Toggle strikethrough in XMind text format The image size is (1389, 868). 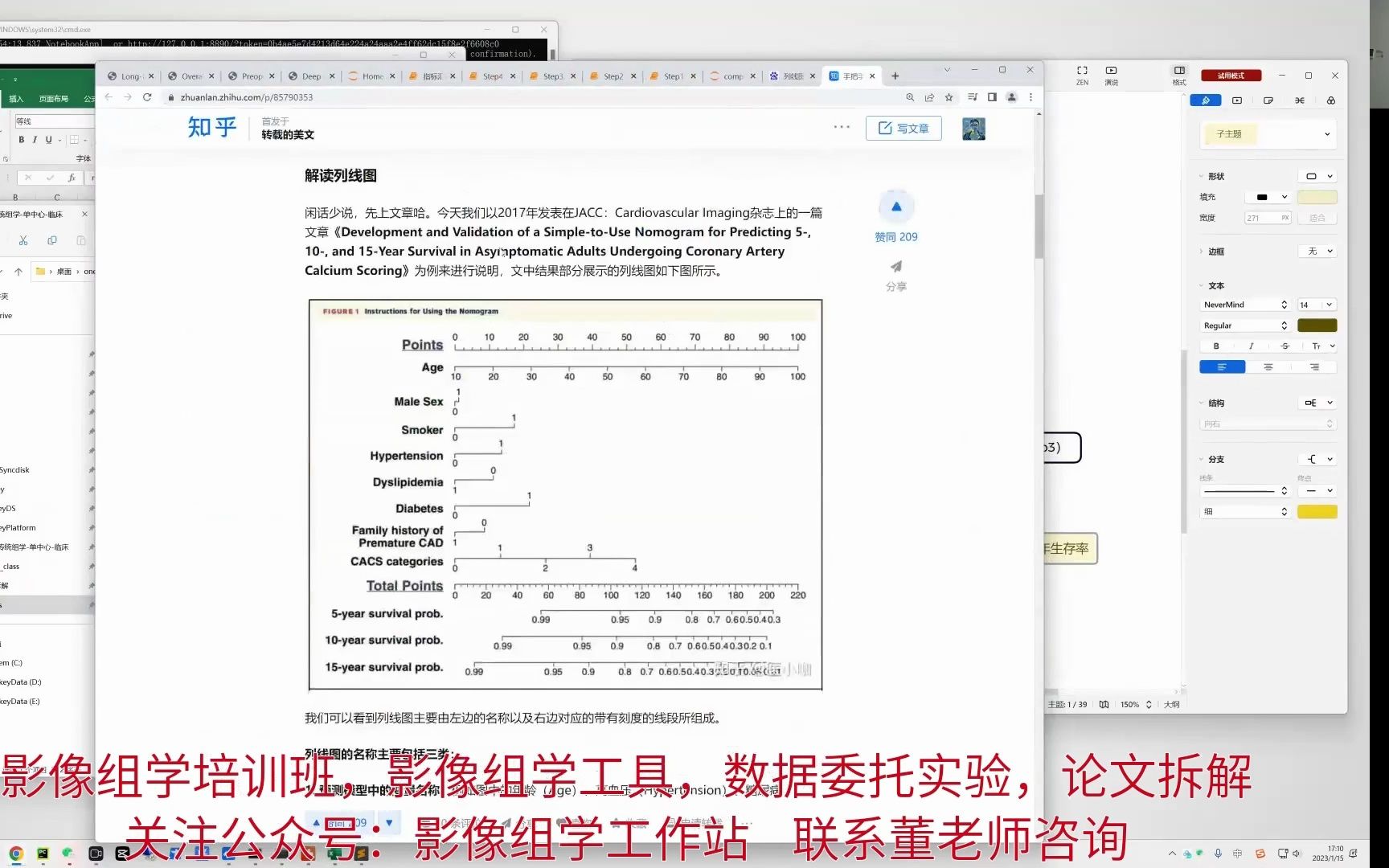[1285, 346]
